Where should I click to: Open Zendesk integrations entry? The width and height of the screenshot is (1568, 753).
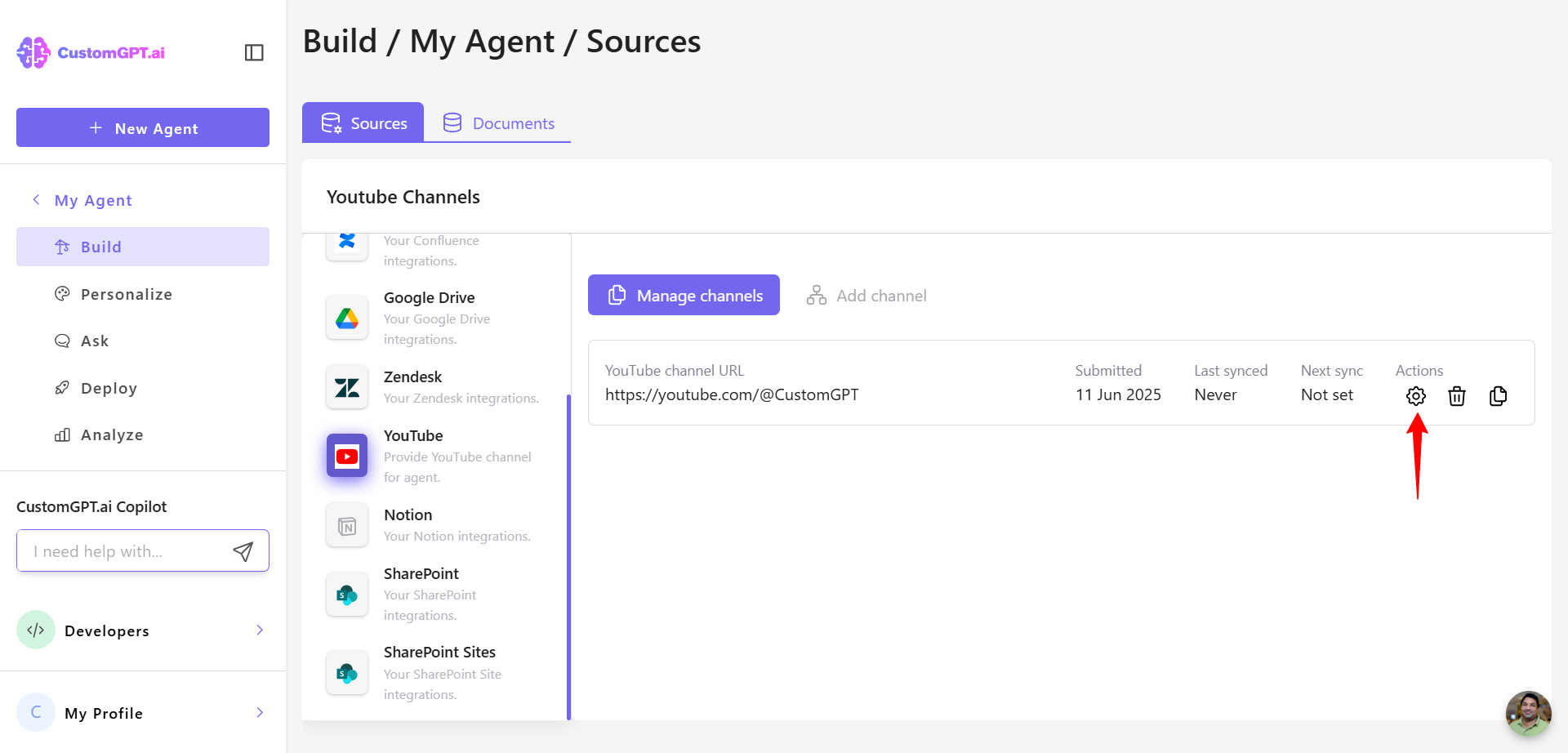(436, 387)
